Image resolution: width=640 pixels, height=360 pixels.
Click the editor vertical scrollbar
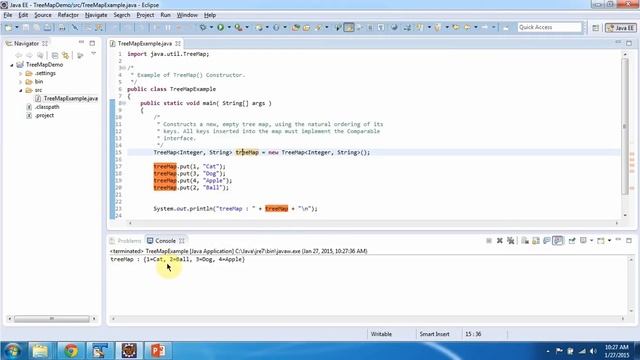[x=625, y=127]
